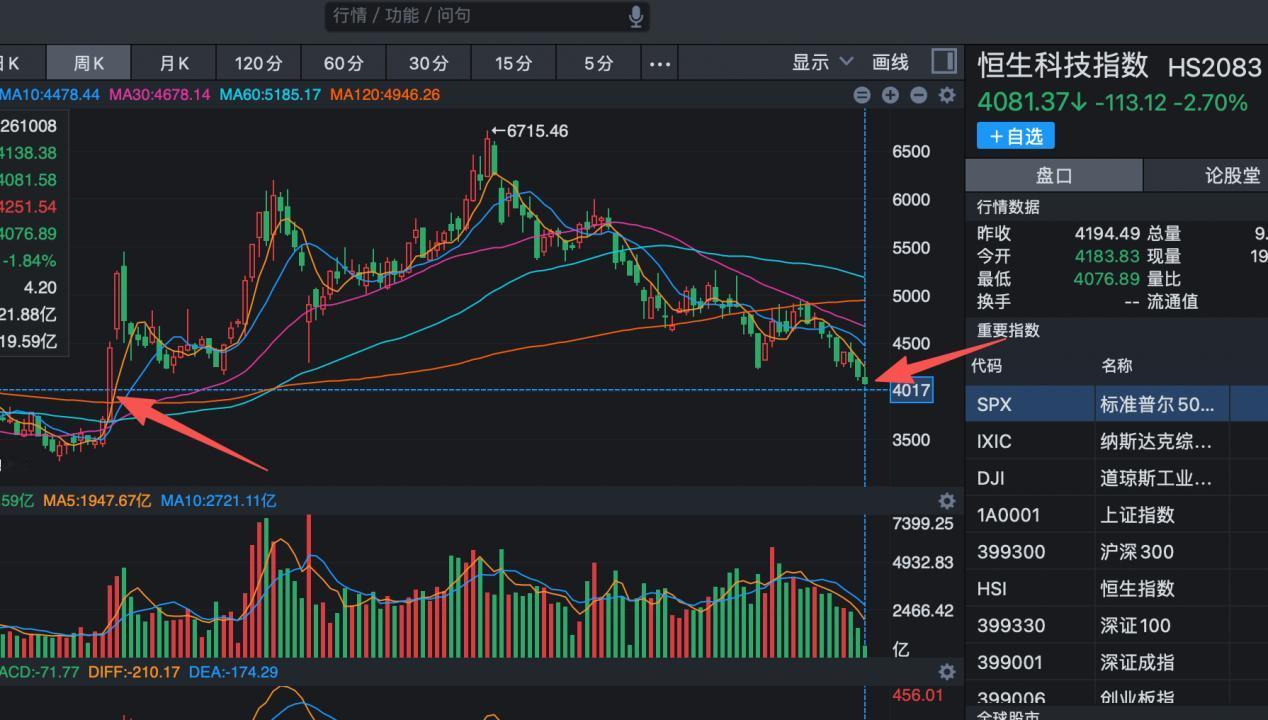Click the 昨收 4194.49 value

1107,233
